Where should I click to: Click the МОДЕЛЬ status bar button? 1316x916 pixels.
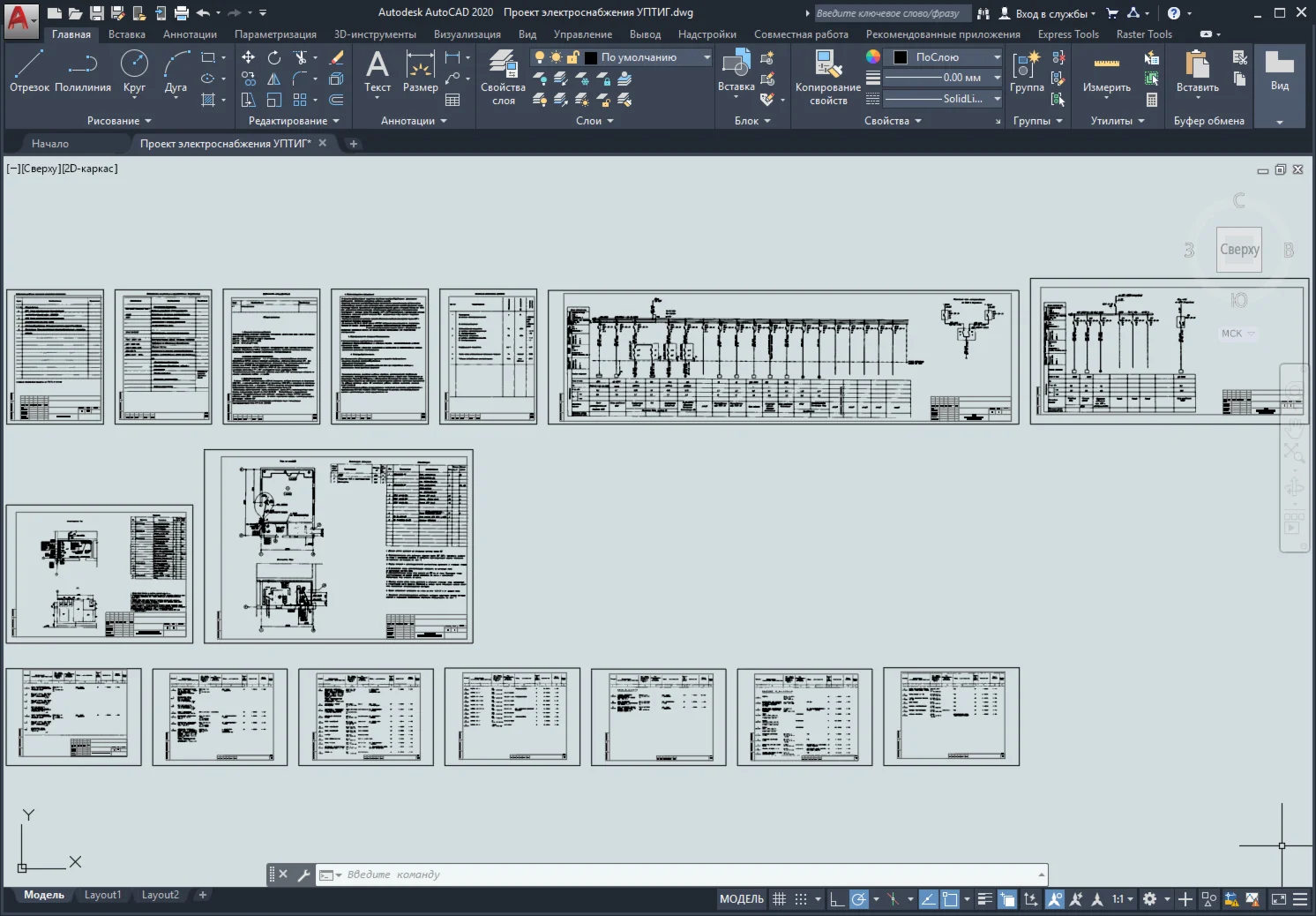[742, 899]
